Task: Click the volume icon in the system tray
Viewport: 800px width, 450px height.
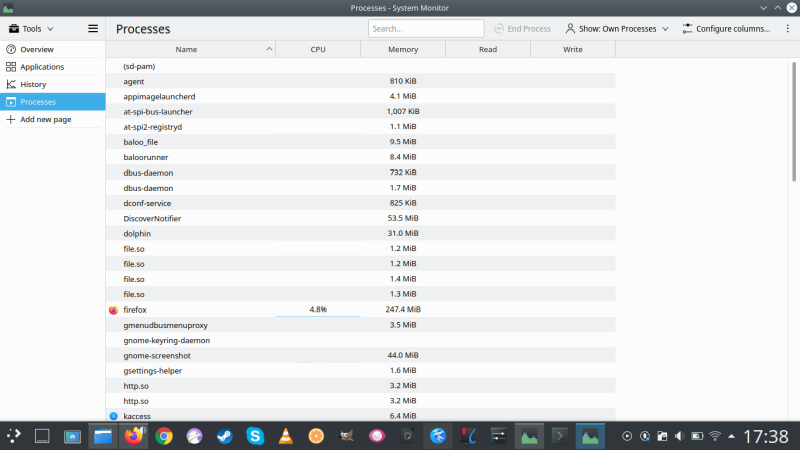Action: pos(679,436)
